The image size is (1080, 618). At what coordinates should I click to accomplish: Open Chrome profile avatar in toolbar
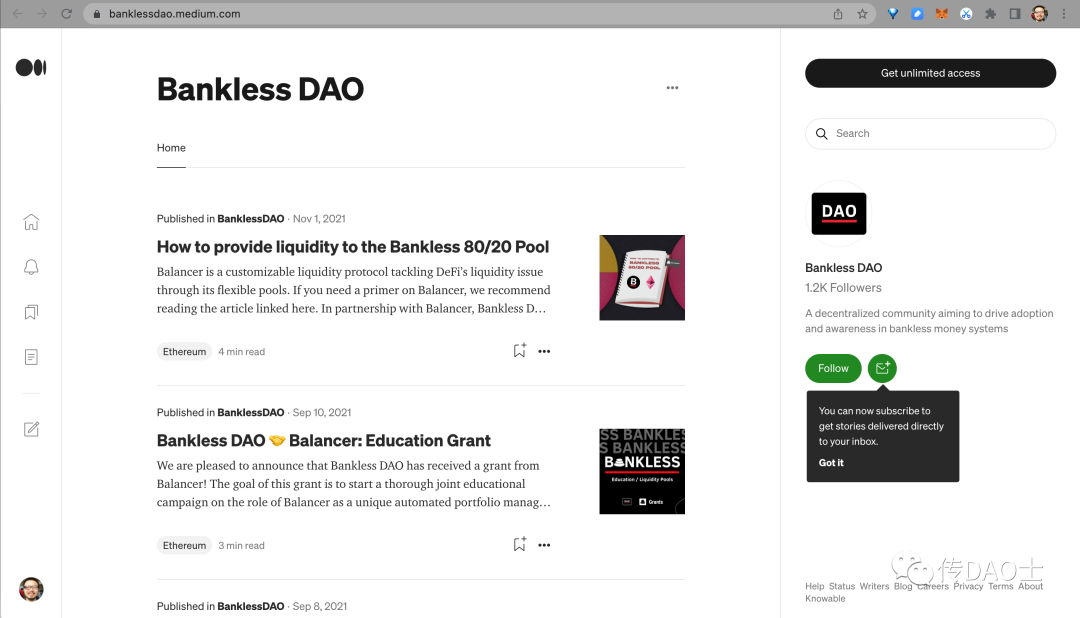[1039, 14]
